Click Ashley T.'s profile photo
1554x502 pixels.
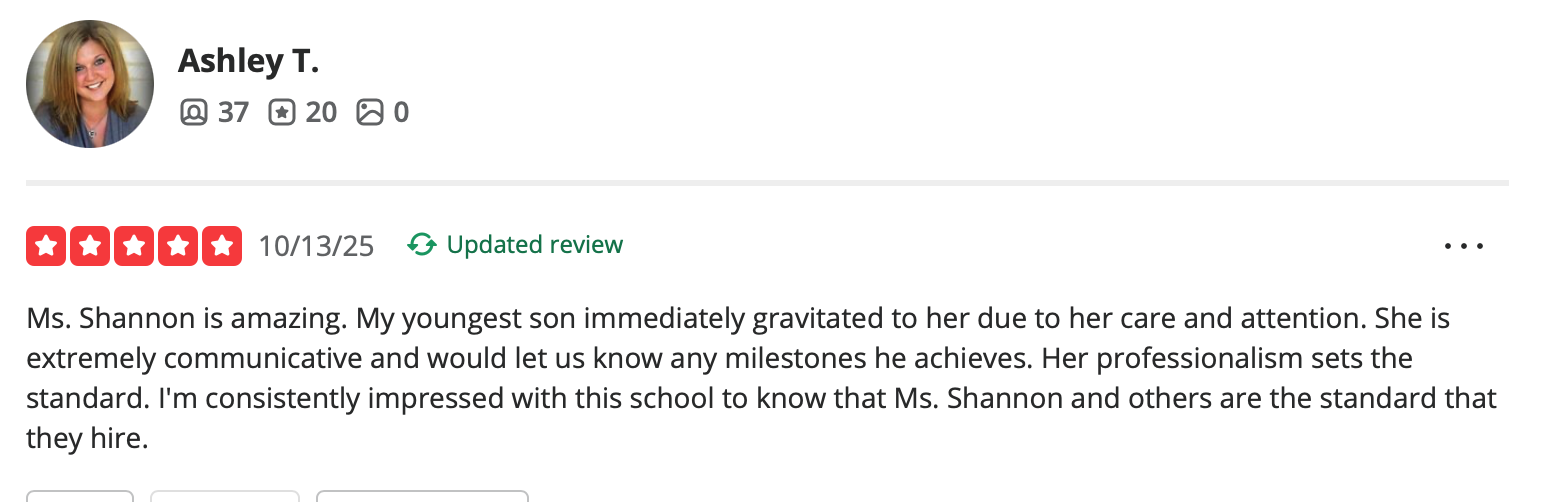(x=90, y=84)
